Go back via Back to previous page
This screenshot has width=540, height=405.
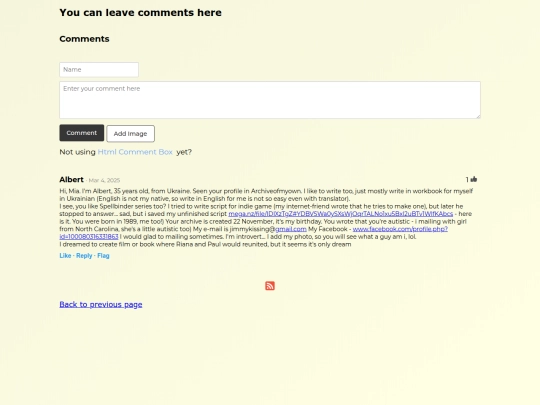click(x=101, y=304)
